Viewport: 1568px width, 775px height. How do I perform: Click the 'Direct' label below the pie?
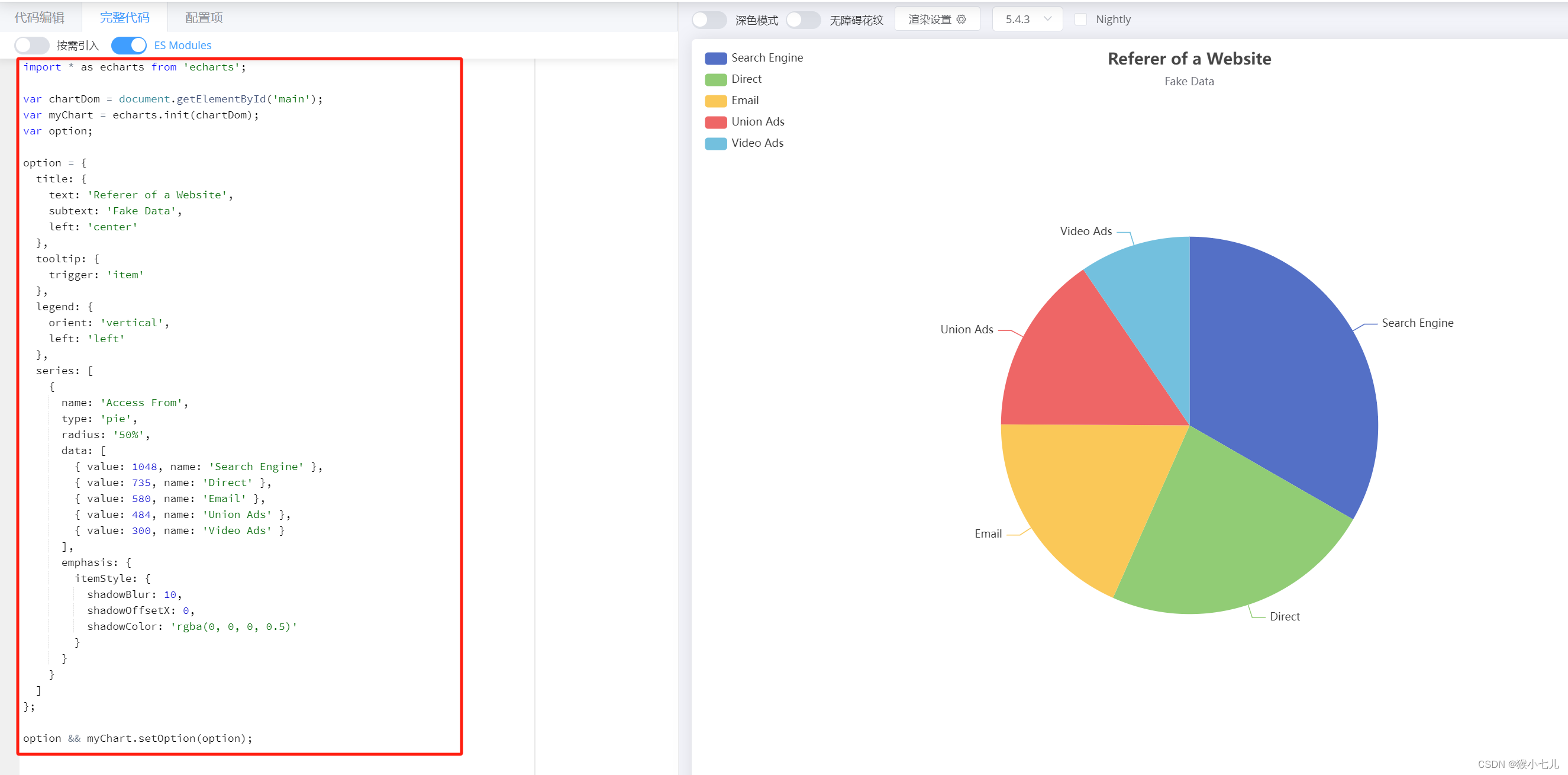[1285, 616]
